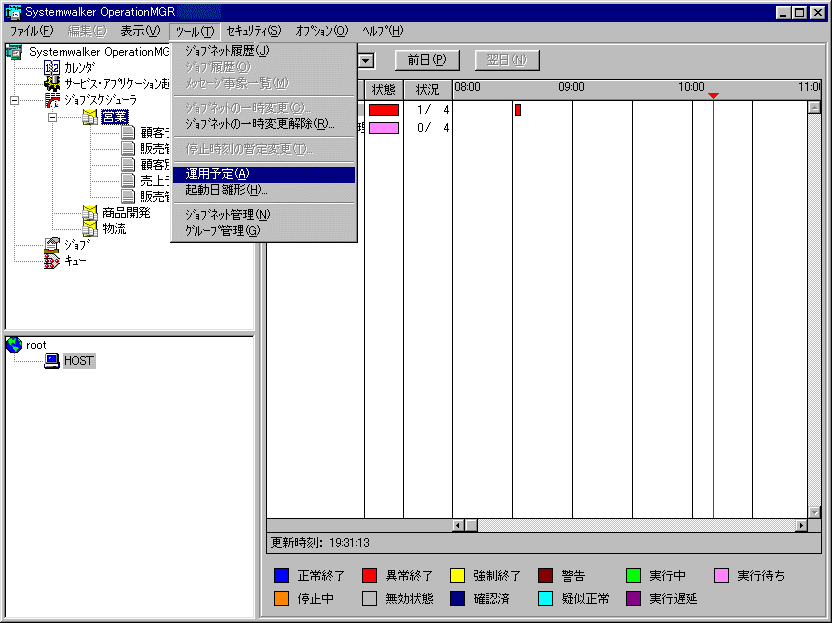
Task: Click vertical scrollbar down arrow
Action: point(814,512)
